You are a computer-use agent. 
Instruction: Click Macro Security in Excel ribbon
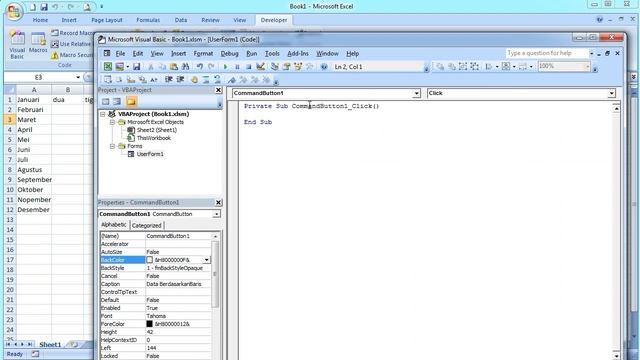click(x=72, y=55)
